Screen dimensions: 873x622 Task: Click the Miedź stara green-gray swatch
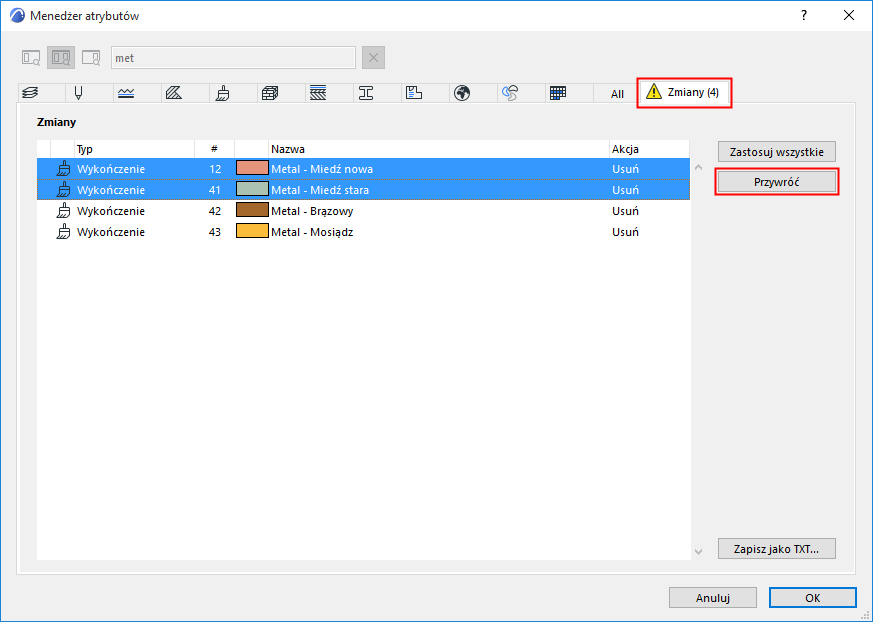point(252,189)
